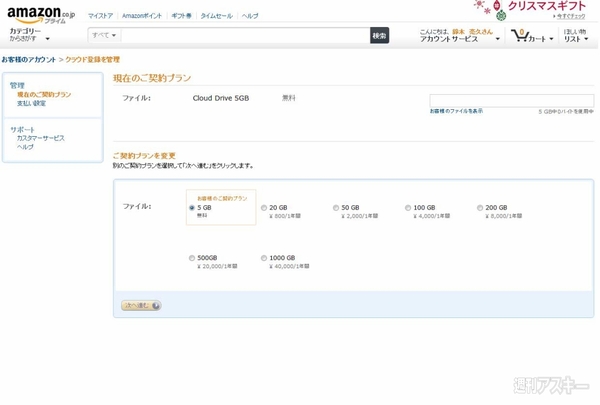Screen dimensions: 600x405
Task: Open 現在のご契約プラン in the sidebar
Action: pos(44,95)
